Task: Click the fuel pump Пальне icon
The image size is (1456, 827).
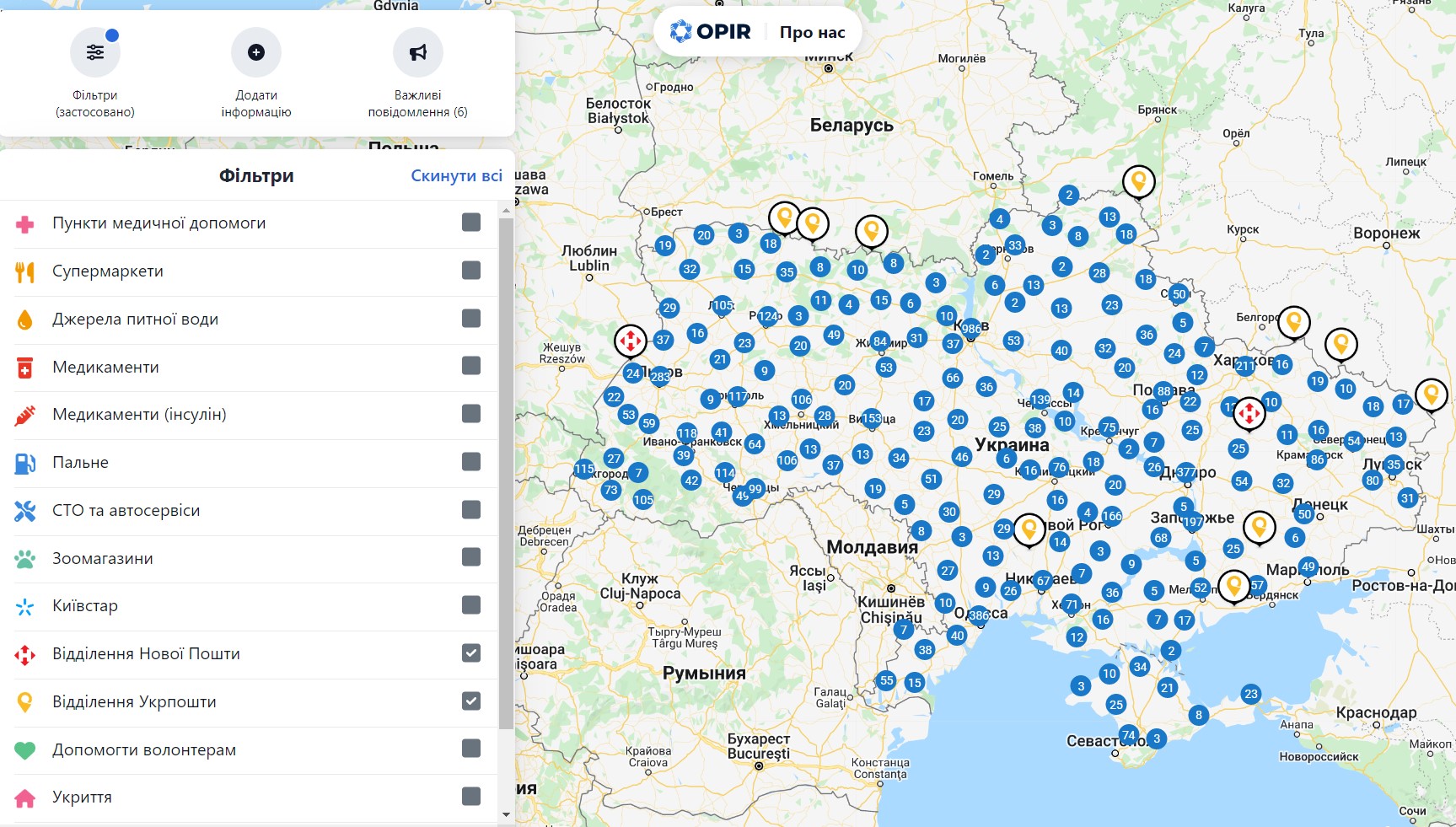Action: point(26,462)
